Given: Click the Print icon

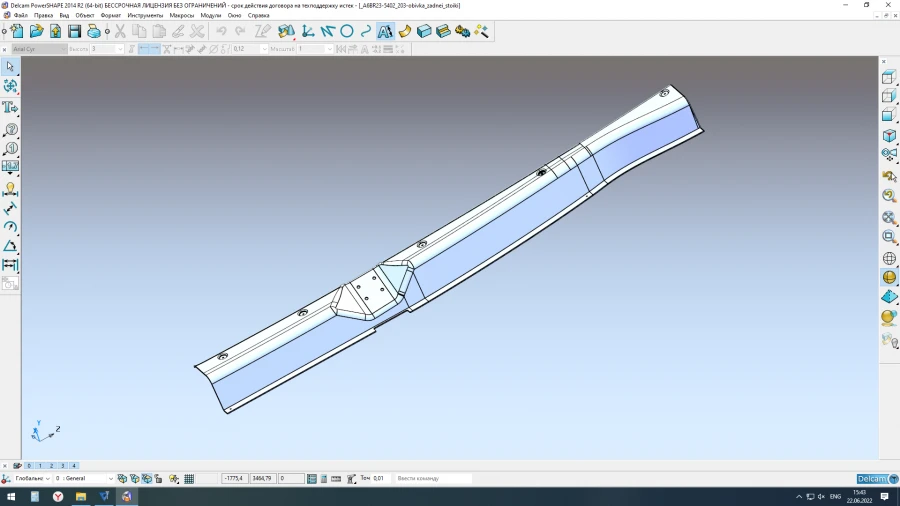Looking at the screenshot, I should coord(93,31).
